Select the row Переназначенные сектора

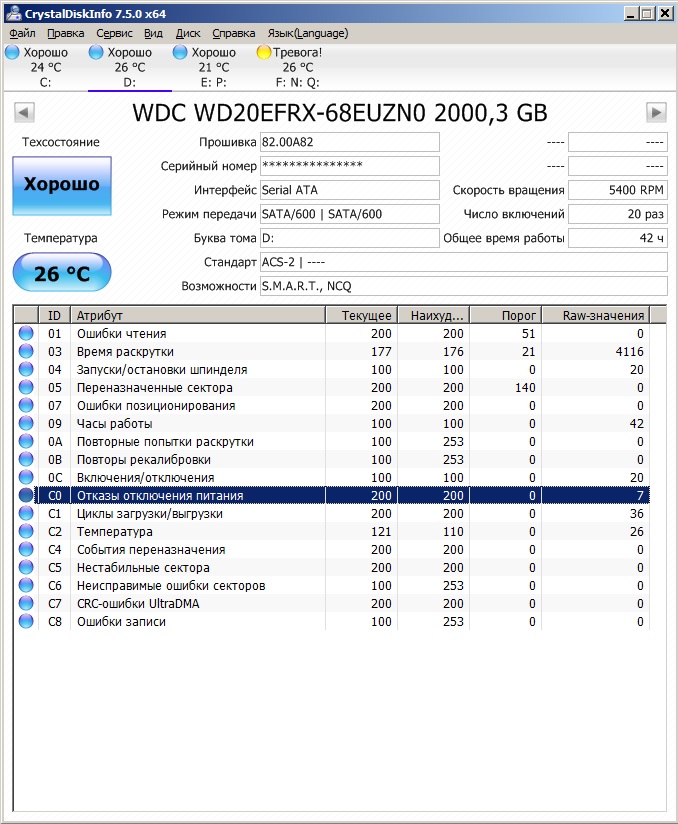point(332,387)
